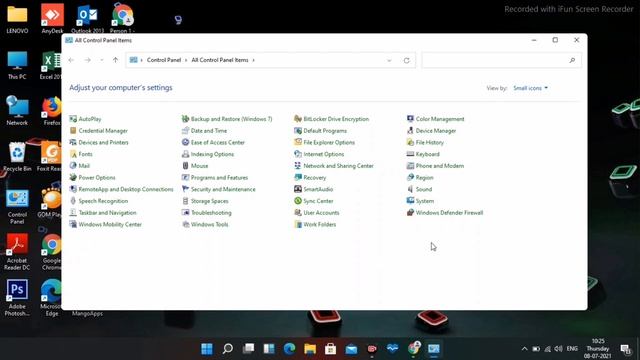Open the File Explorer Options link
Screen dimensions: 640x360
pyautogui.click(x=329, y=142)
